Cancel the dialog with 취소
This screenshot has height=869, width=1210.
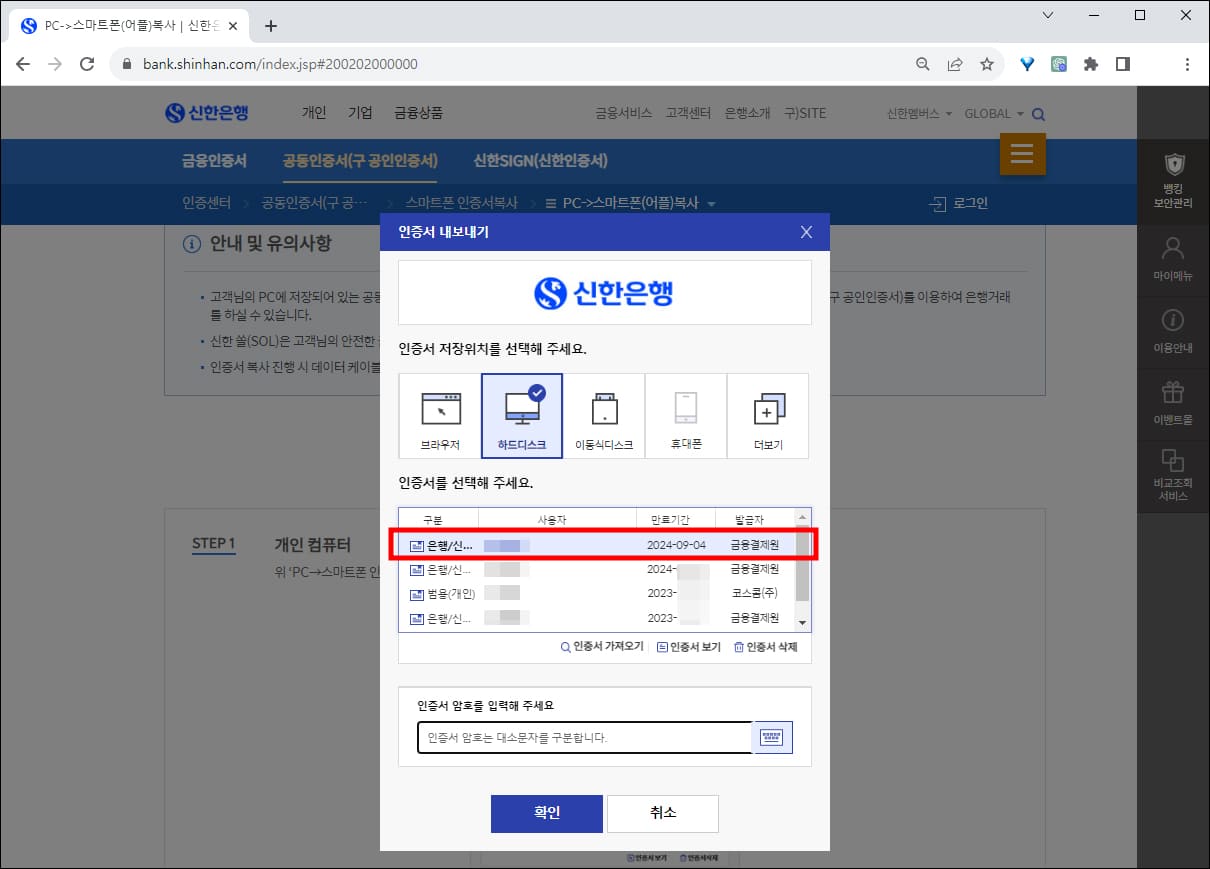click(662, 813)
